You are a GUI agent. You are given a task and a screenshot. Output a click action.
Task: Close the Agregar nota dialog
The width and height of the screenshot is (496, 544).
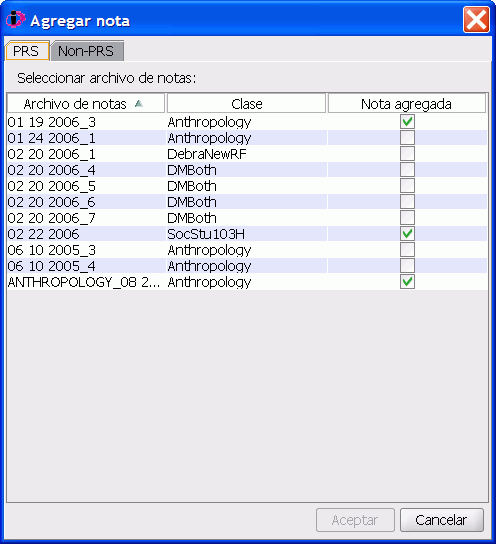coord(476,20)
